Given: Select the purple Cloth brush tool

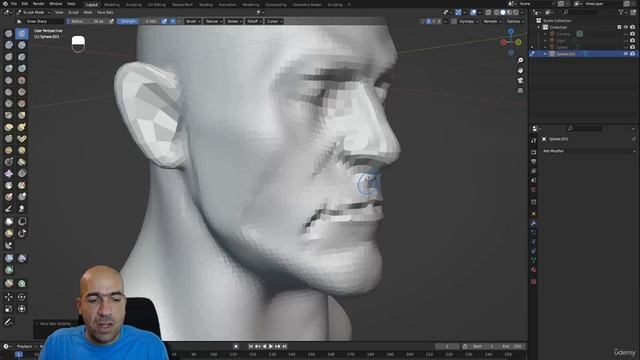Looking at the screenshot, I should coord(9,174).
